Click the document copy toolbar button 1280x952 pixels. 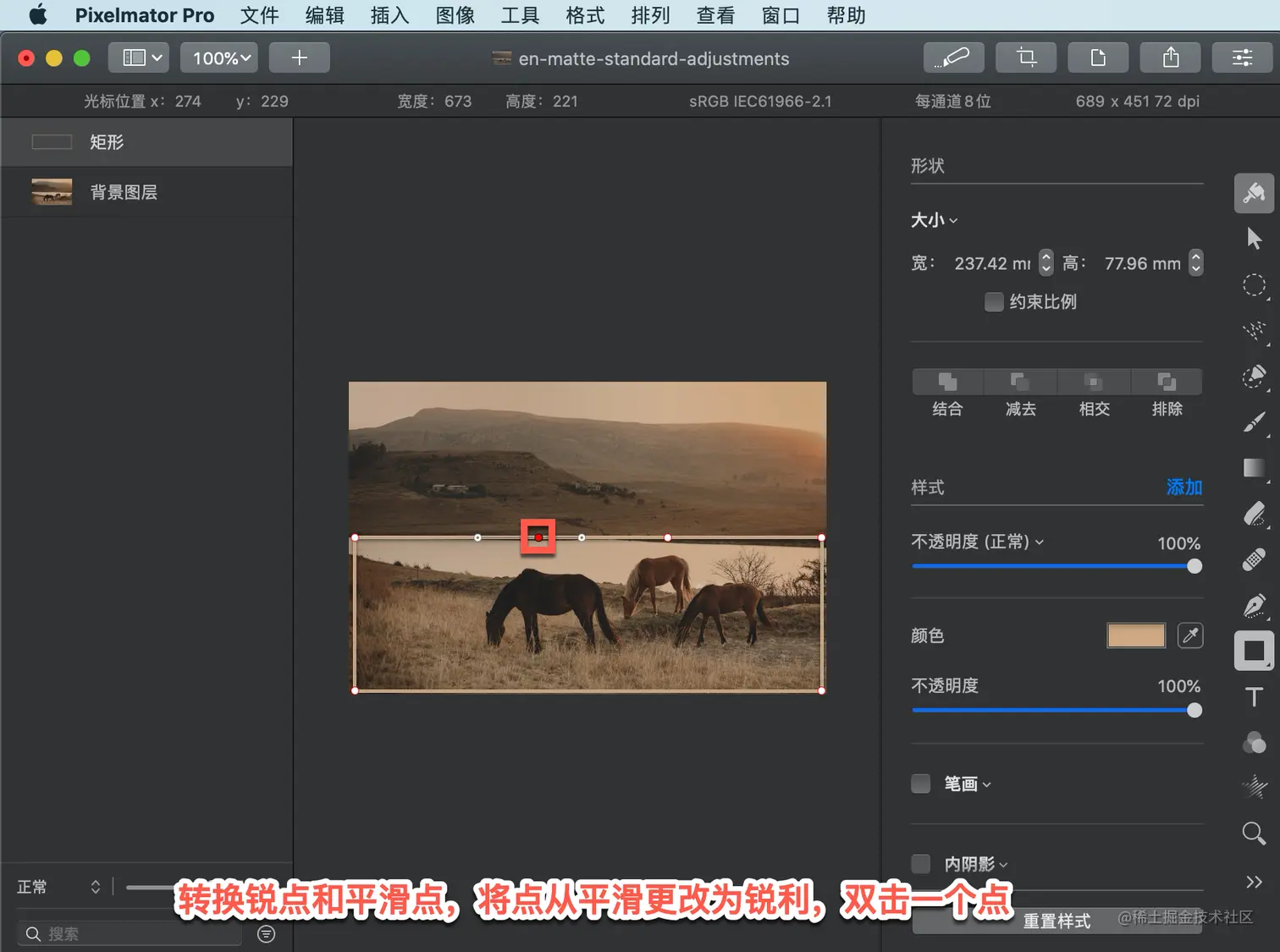point(1098,58)
